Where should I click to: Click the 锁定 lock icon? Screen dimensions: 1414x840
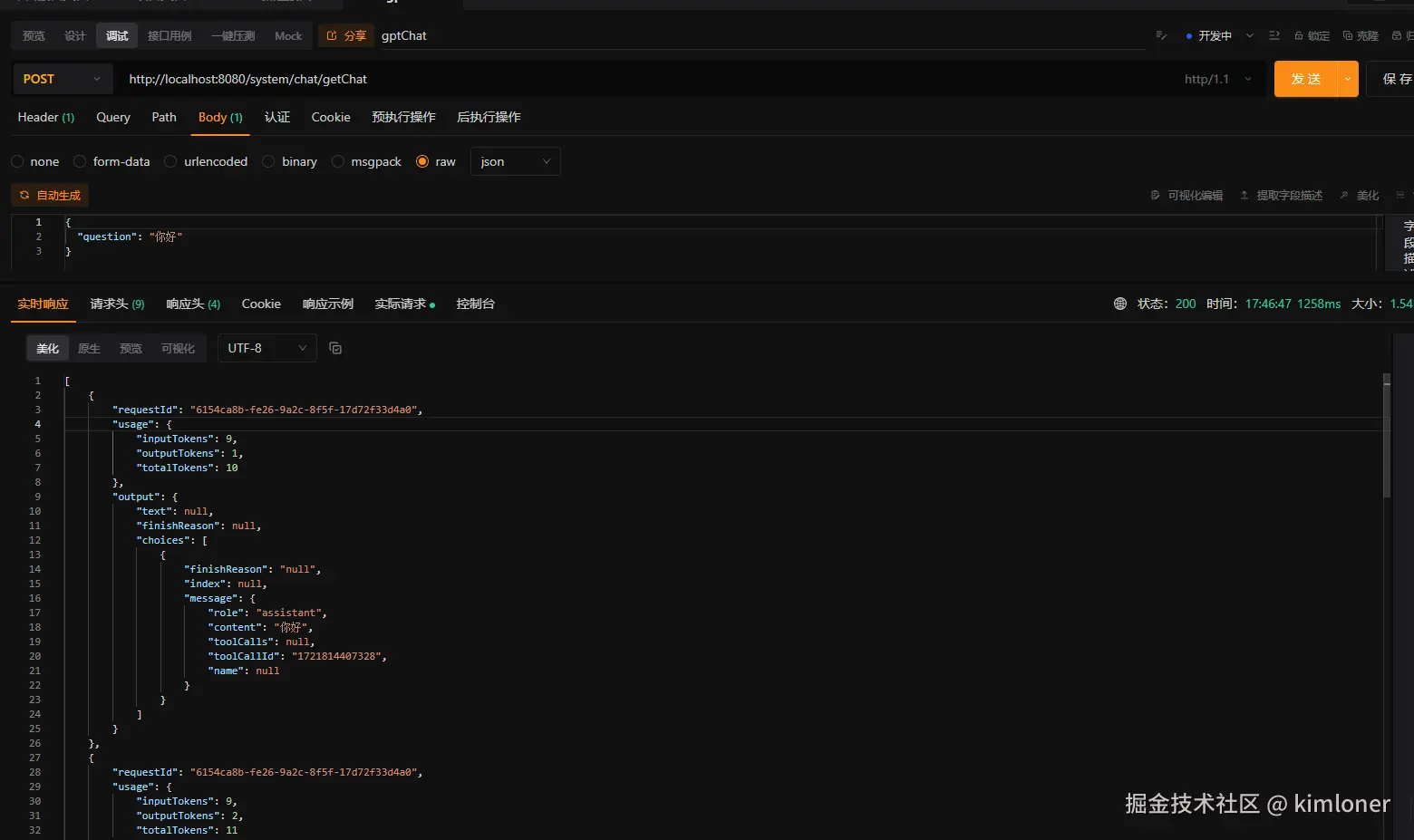pyautogui.click(x=1299, y=36)
